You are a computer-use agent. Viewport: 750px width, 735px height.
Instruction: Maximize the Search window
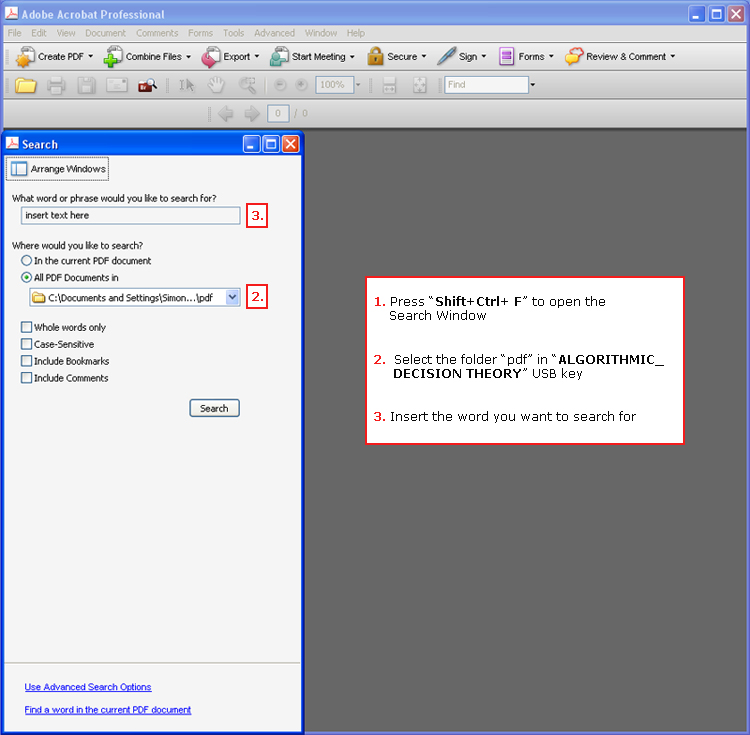coord(271,144)
